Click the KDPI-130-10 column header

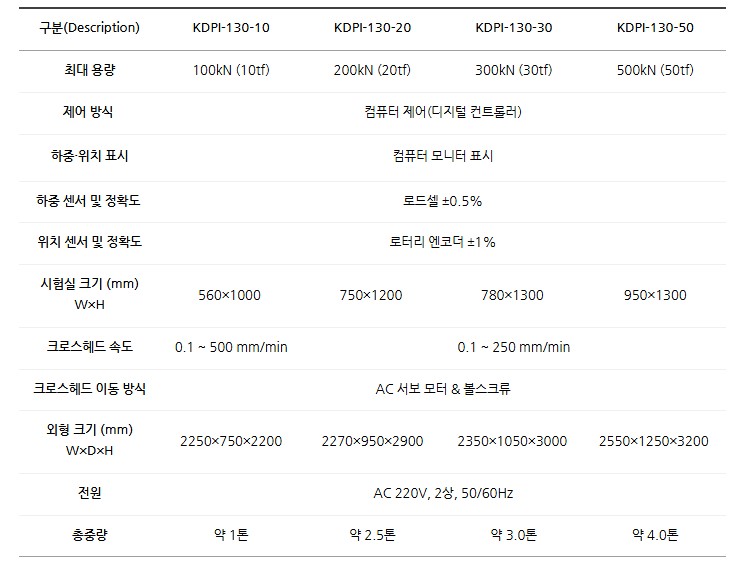231,27
